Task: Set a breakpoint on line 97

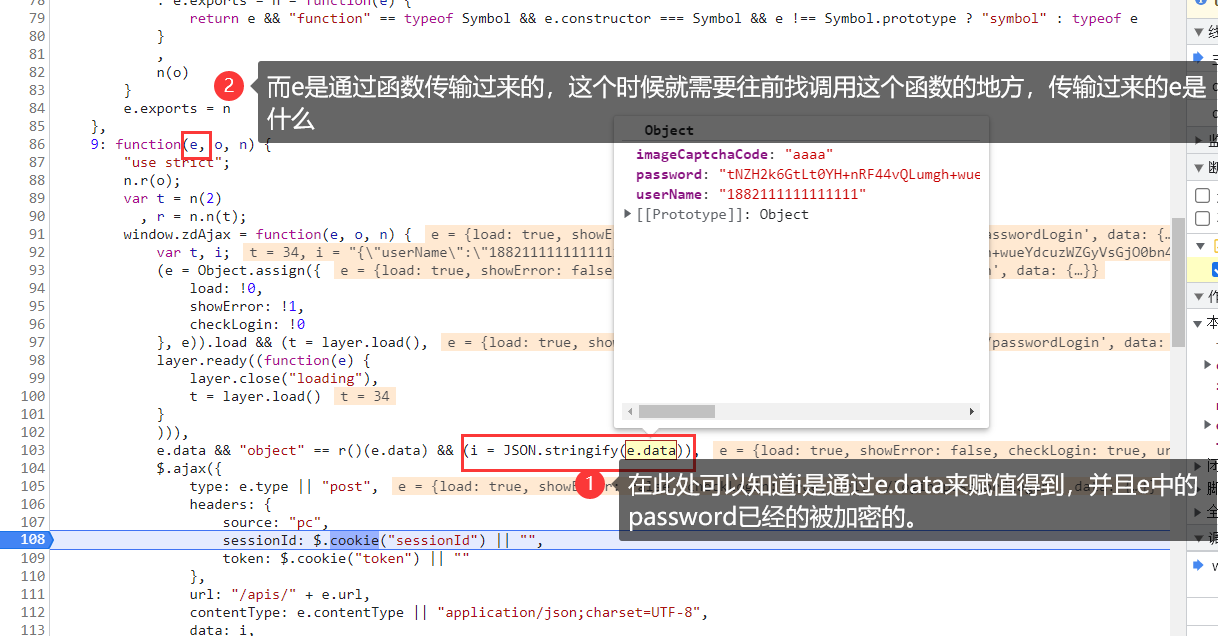Action: point(36,342)
